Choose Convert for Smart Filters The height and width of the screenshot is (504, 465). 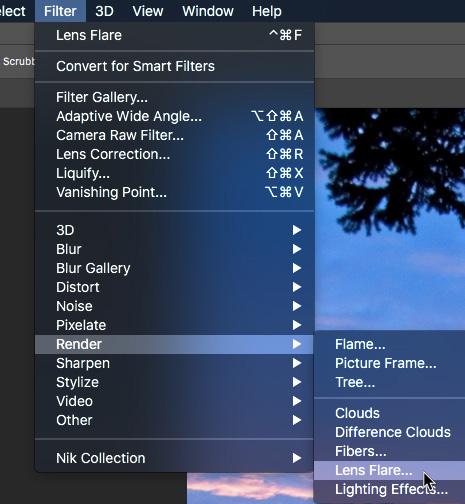[174, 66]
